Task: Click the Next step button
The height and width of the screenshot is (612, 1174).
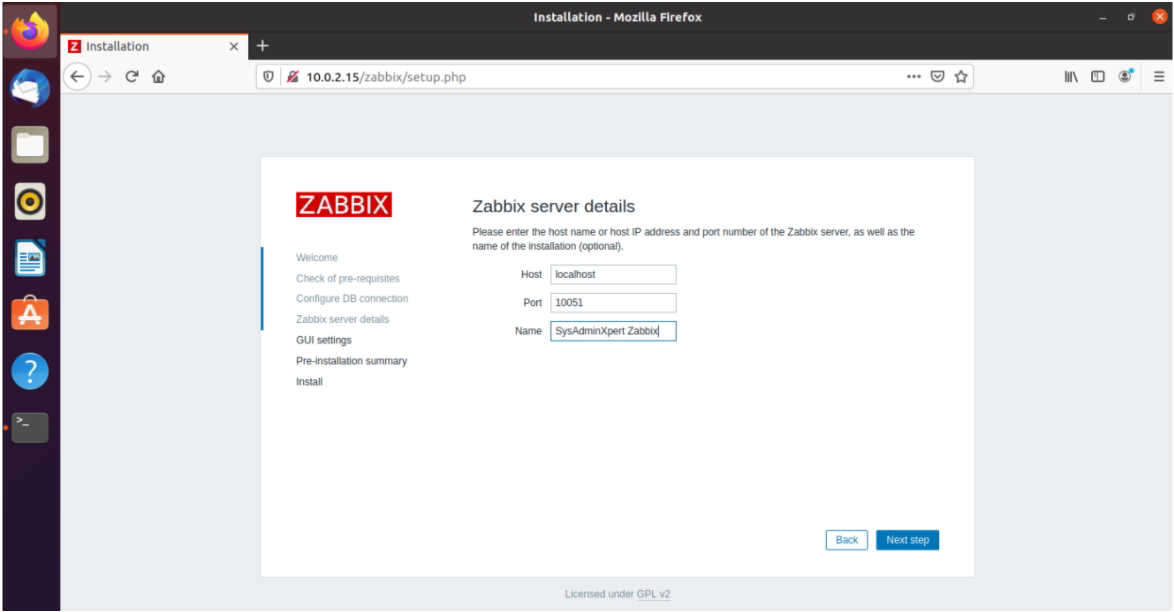Action: click(x=909, y=539)
